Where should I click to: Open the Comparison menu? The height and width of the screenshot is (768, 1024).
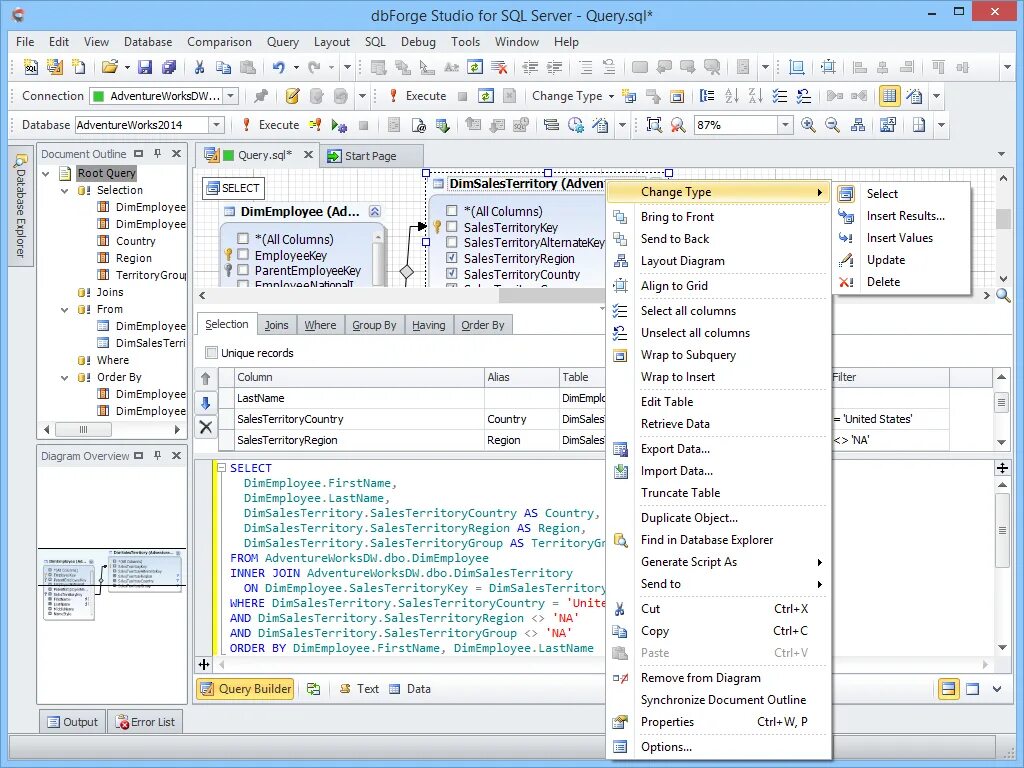pos(219,42)
